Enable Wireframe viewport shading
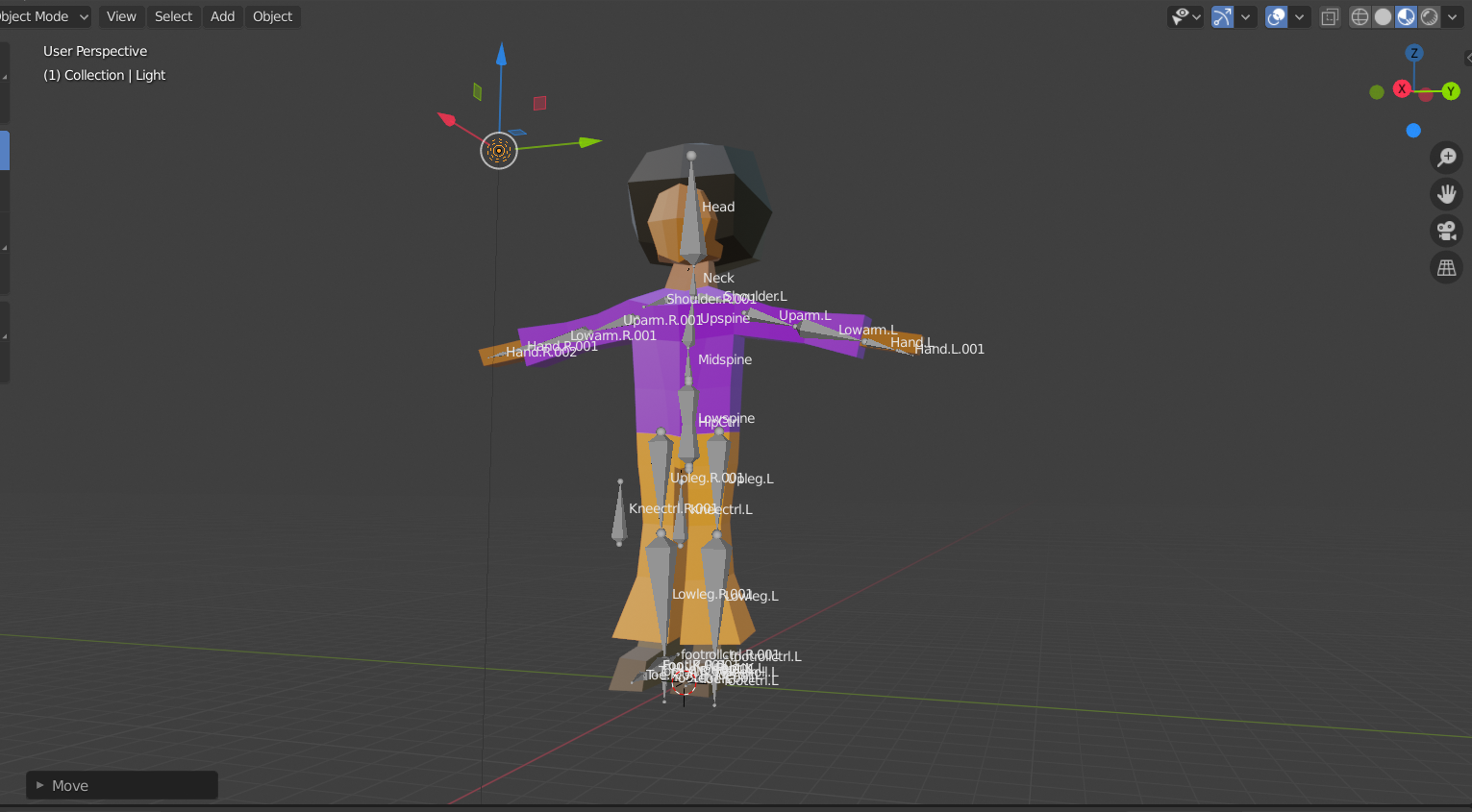This screenshot has height=812, width=1472. click(x=1360, y=16)
